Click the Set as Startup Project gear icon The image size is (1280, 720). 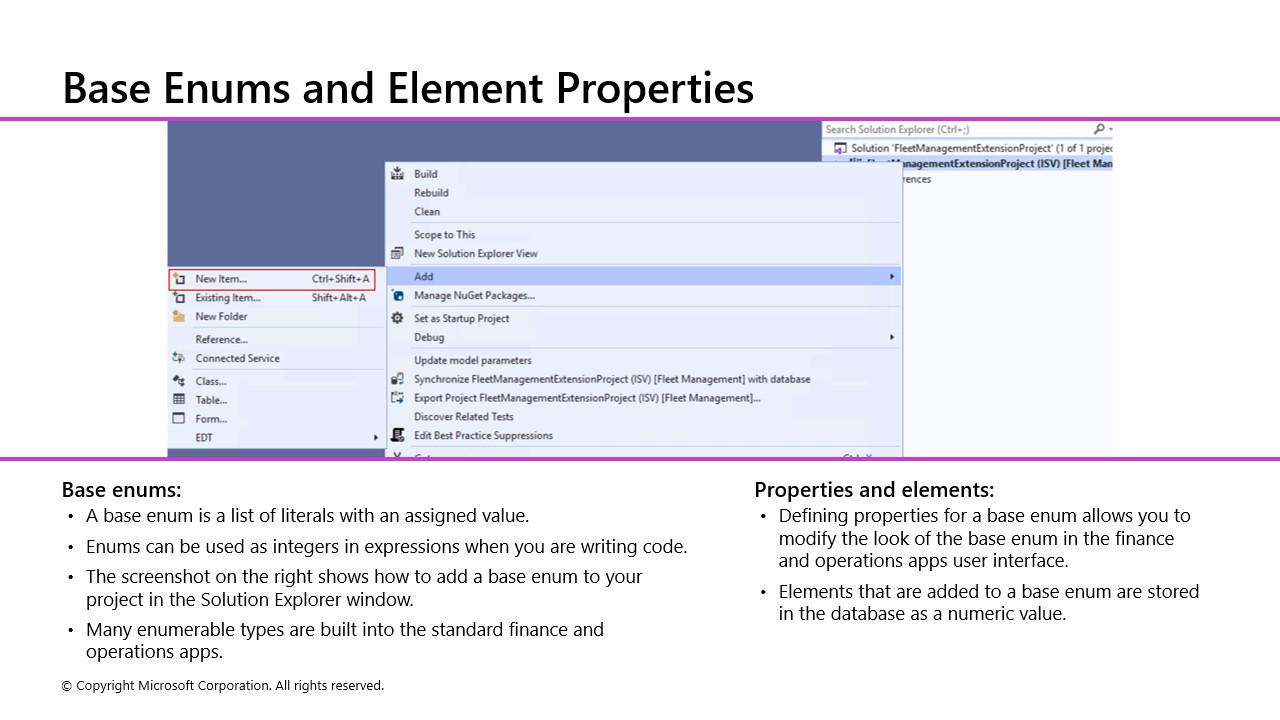(x=398, y=318)
